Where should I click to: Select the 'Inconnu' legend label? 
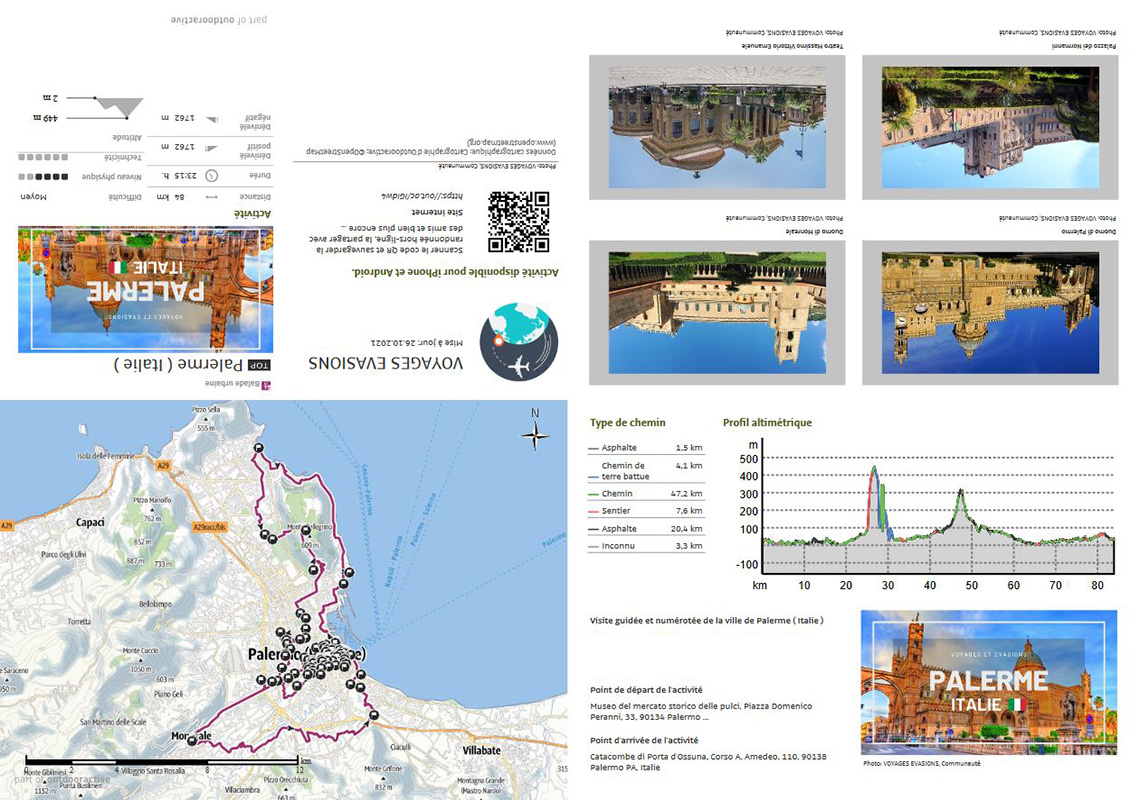[618, 546]
